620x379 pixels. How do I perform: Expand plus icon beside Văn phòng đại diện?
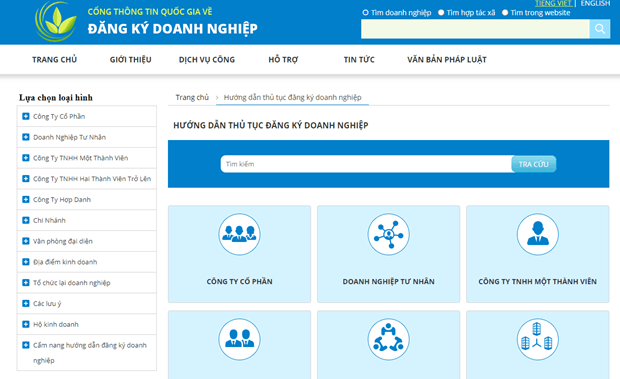point(26,241)
